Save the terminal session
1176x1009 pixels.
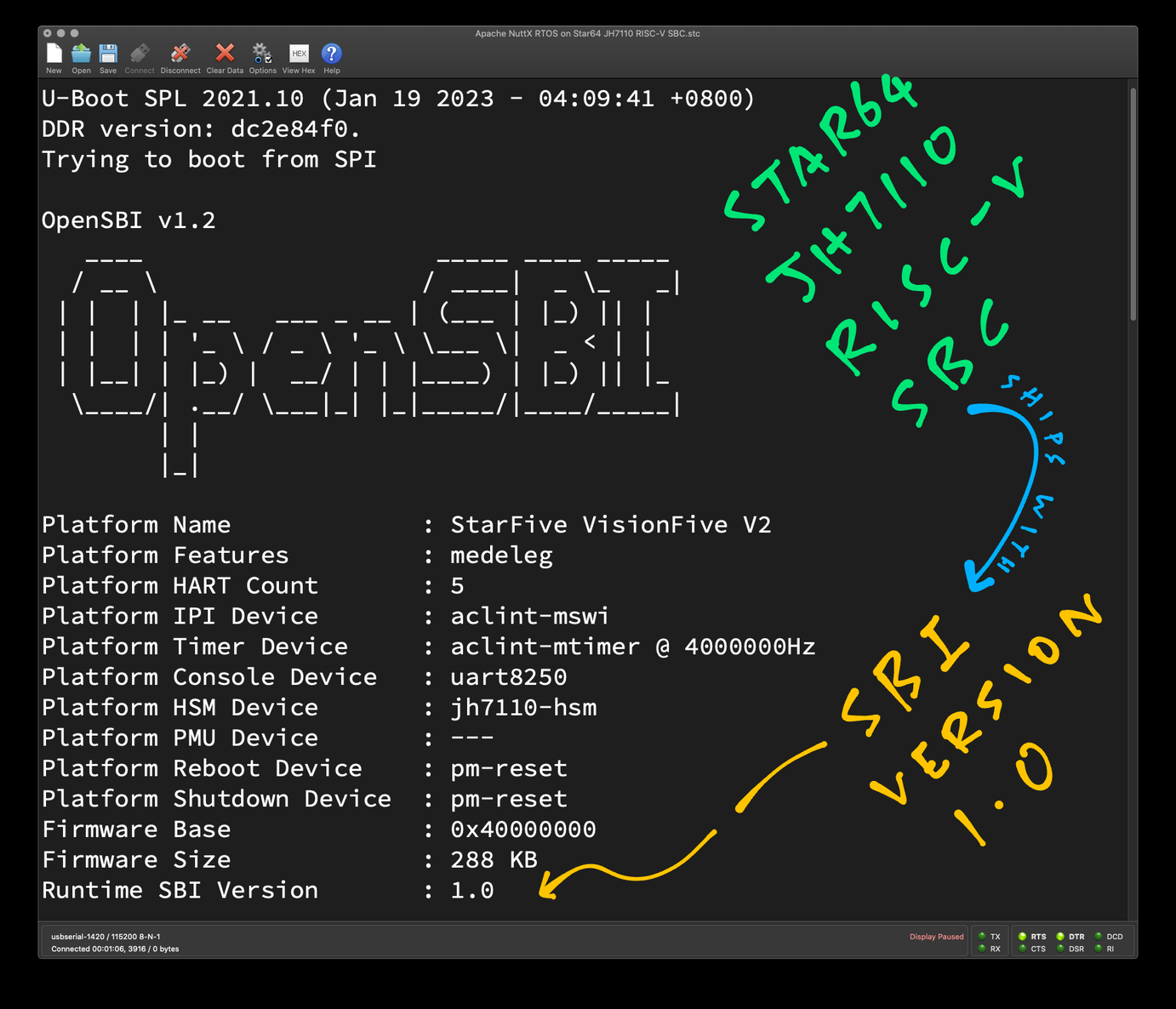point(108,54)
